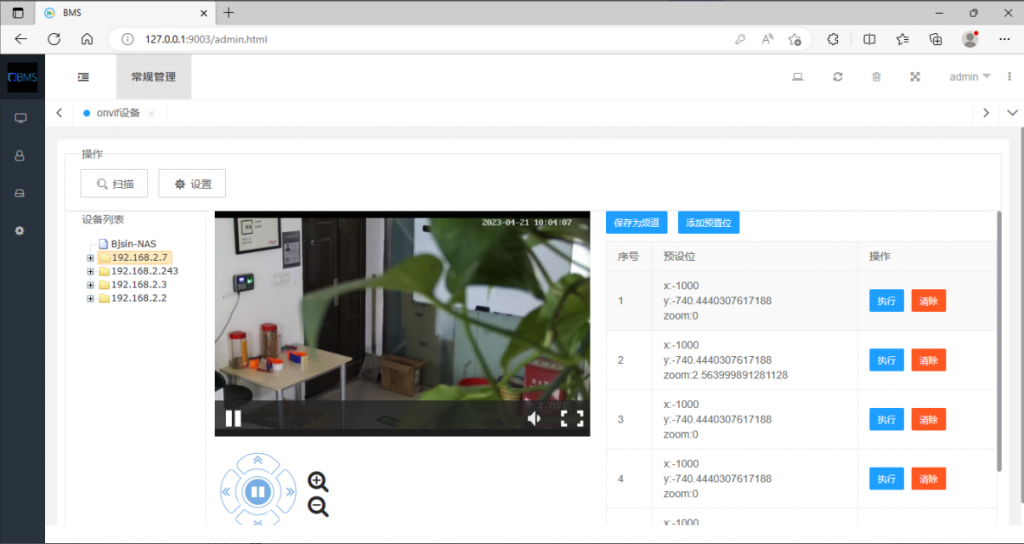
Task: Open the browser extensions puzzle icon
Action: tap(833, 39)
